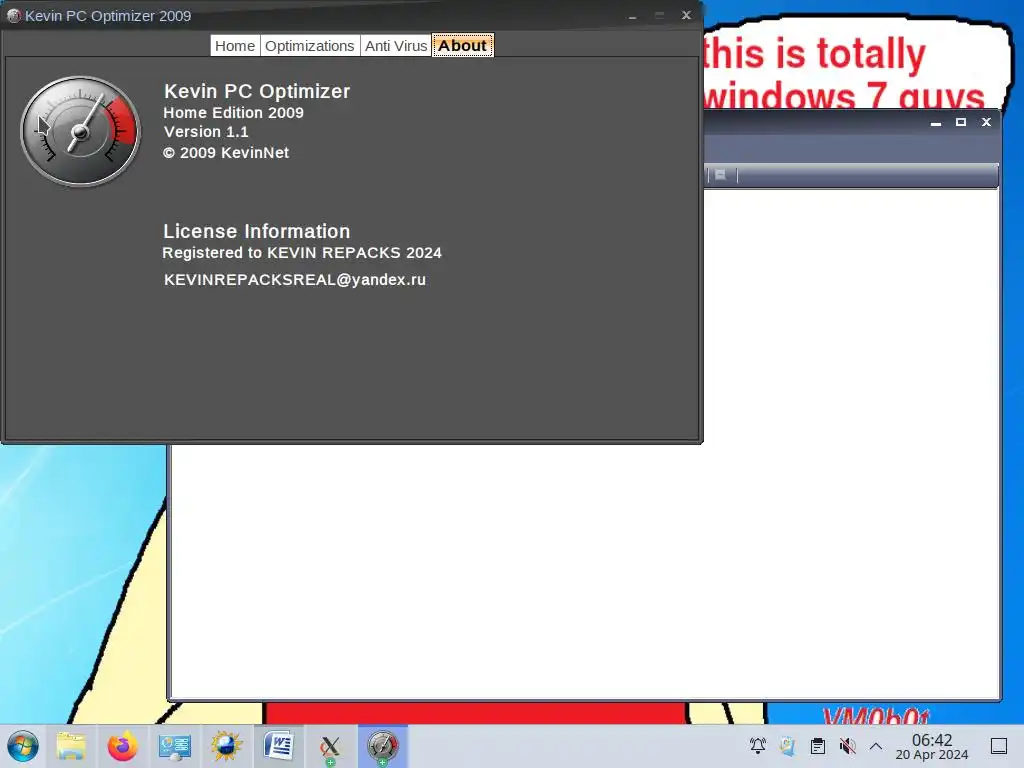The width and height of the screenshot is (1024, 768).
Task: Click the 'License Information' heading
Action: tap(257, 231)
